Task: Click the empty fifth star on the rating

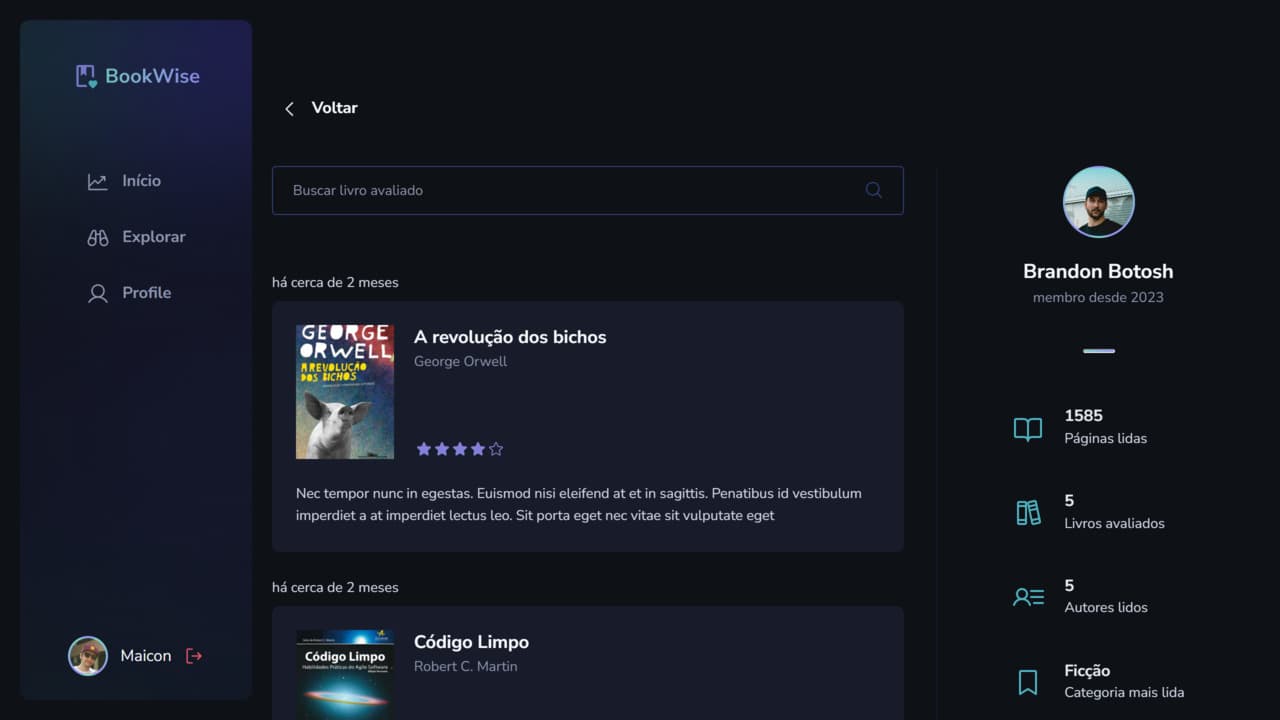Action: [495, 448]
